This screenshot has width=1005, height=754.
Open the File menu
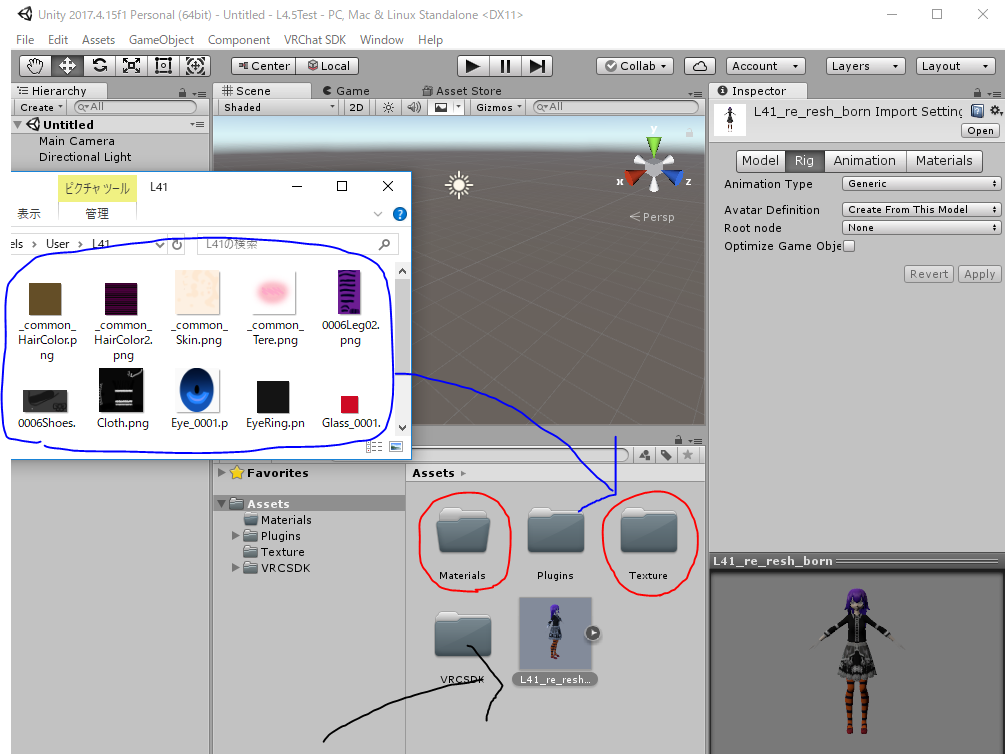(x=25, y=40)
